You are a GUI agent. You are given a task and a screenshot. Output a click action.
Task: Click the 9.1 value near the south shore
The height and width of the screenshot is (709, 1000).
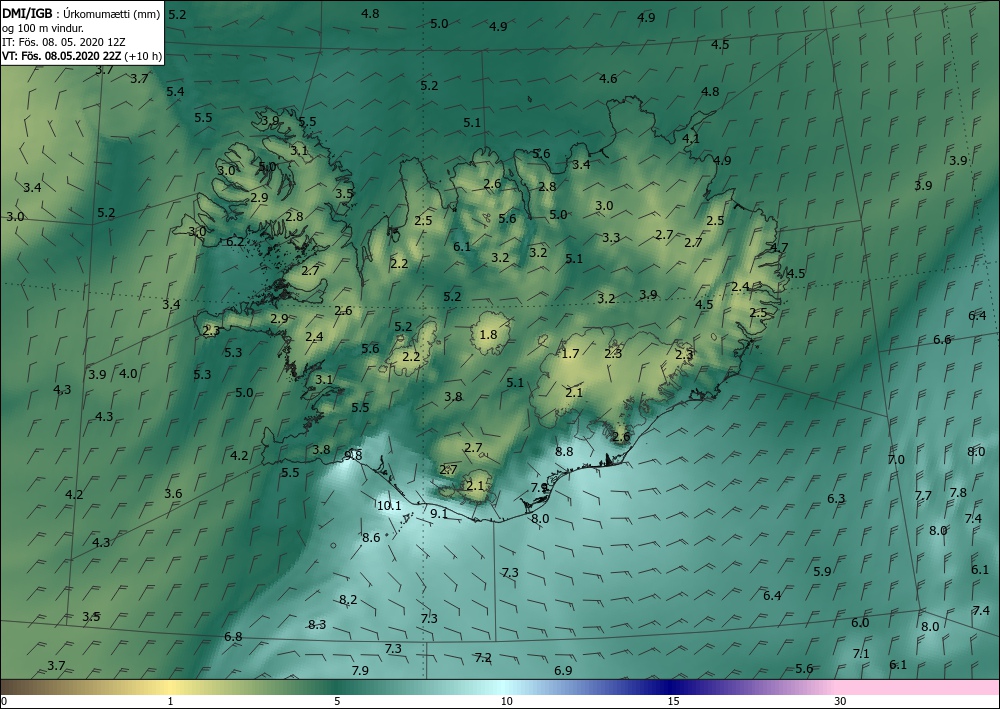pos(439,513)
